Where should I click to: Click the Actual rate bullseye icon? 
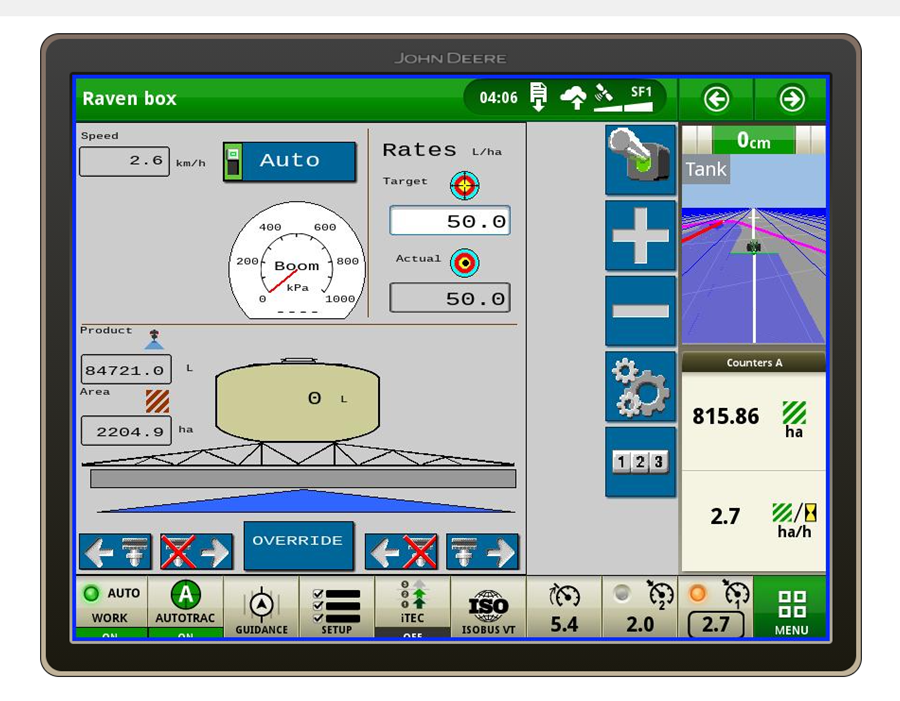(464, 263)
